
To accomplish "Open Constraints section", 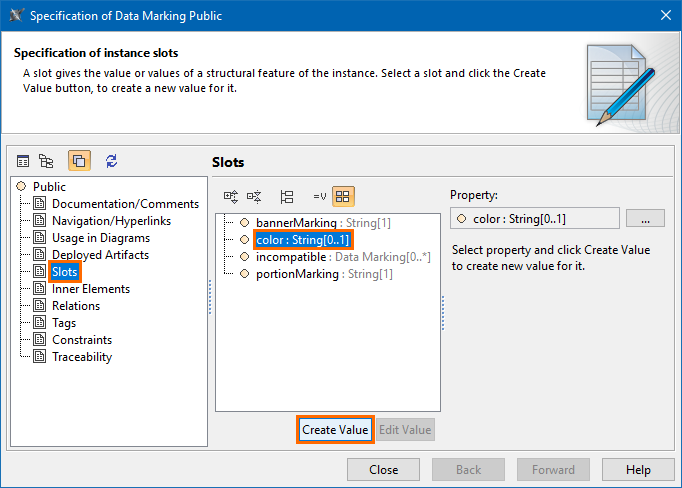I will [82, 340].
